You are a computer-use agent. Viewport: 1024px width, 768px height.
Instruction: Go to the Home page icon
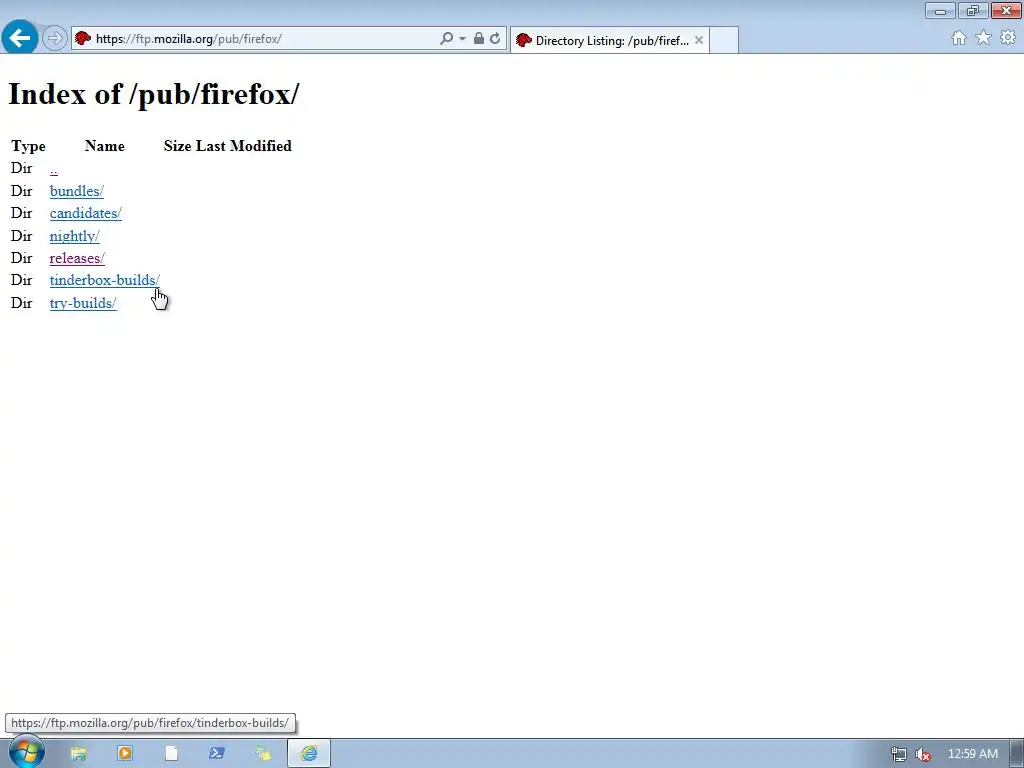point(959,38)
